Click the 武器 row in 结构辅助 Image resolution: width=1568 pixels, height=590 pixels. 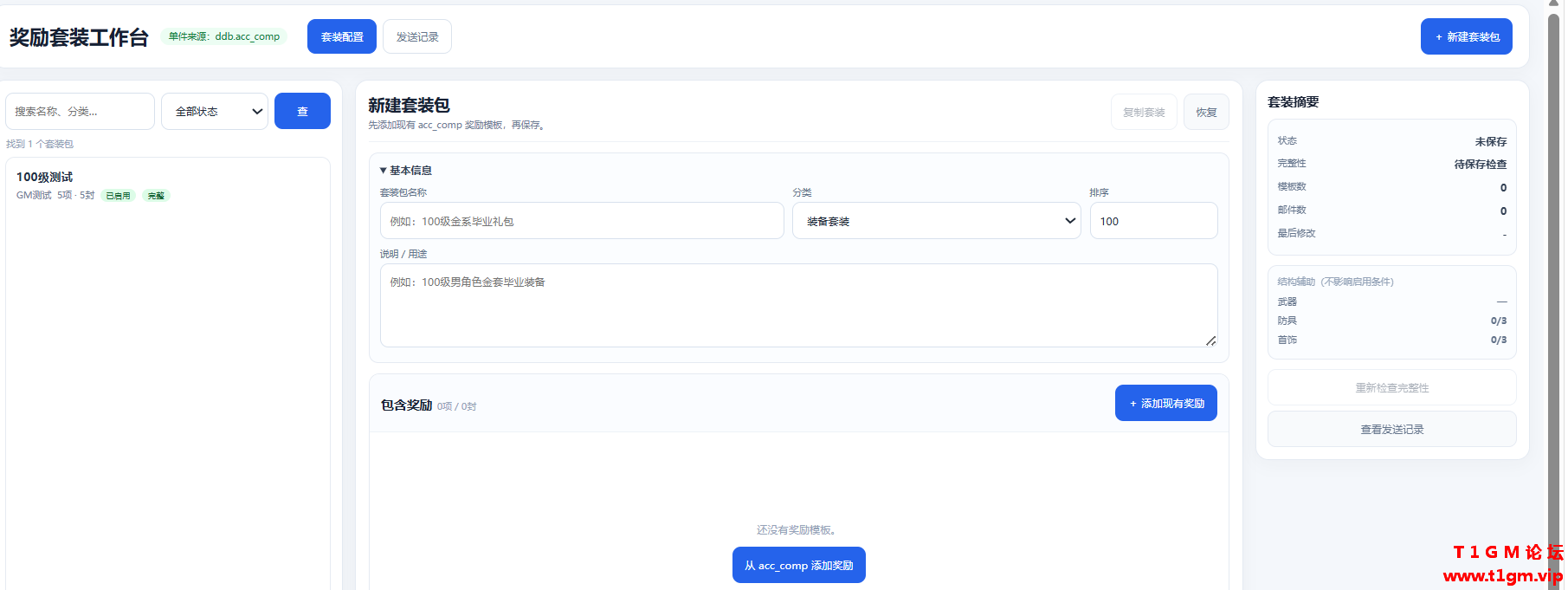point(1392,301)
